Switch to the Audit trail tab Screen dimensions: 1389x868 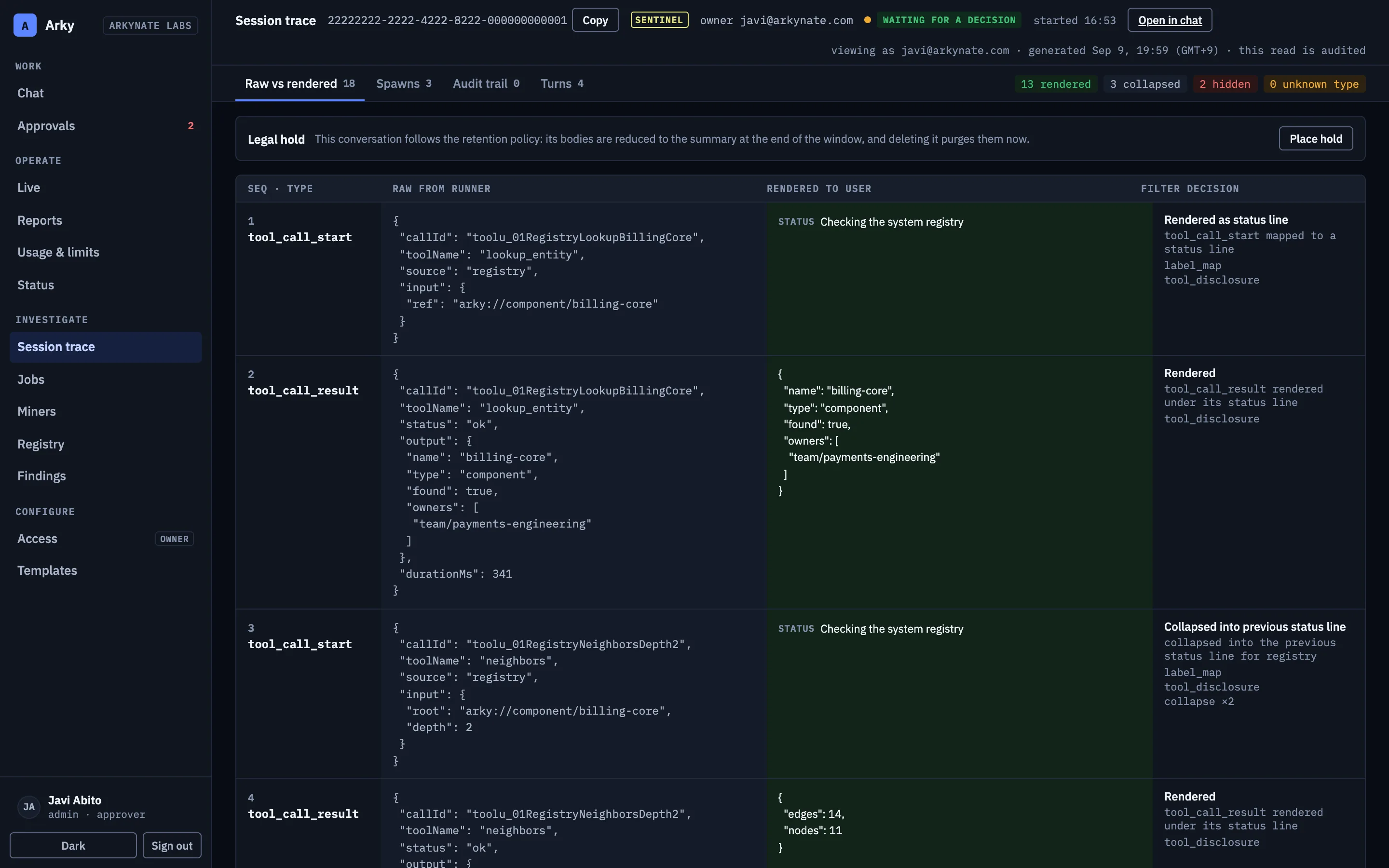click(x=486, y=84)
